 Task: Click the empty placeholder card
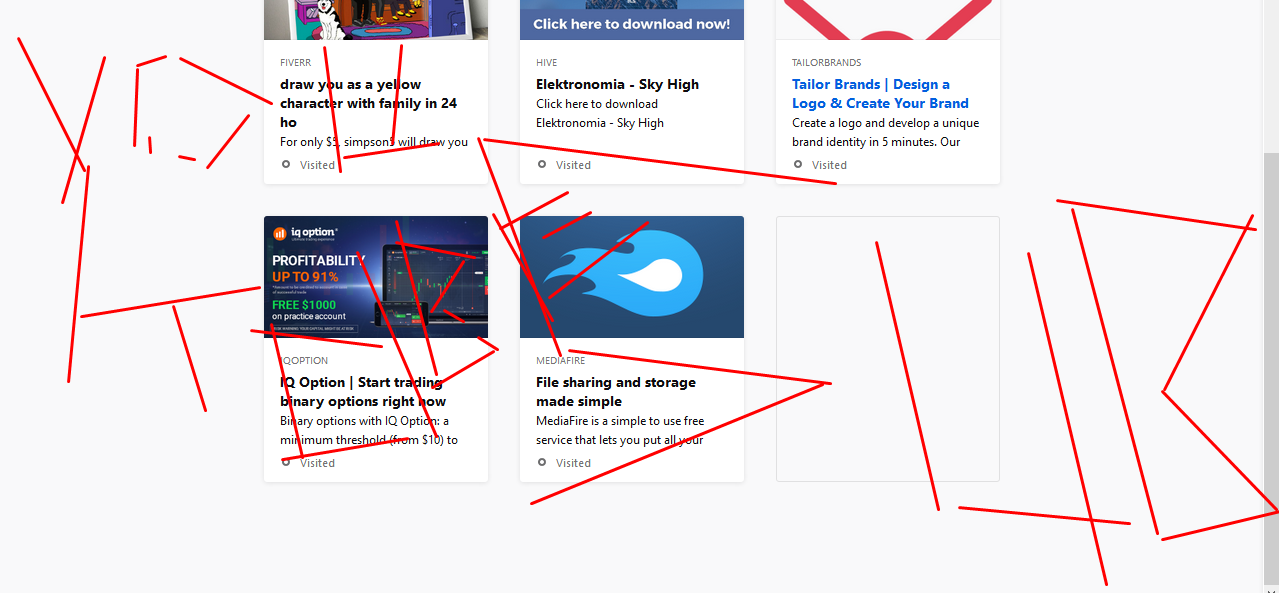pyautogui.click(x=888, y=349)
